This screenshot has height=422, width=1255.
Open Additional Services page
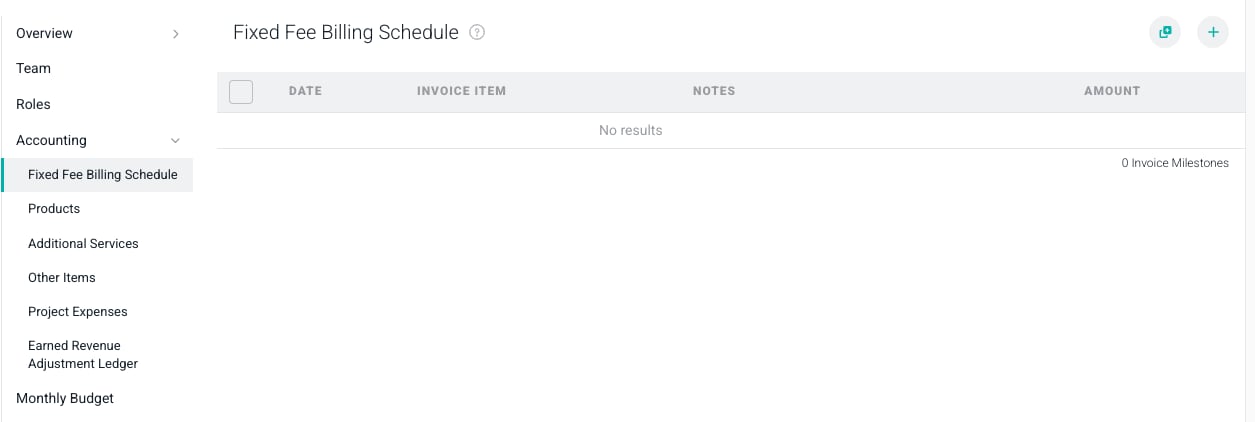point(83,243)
